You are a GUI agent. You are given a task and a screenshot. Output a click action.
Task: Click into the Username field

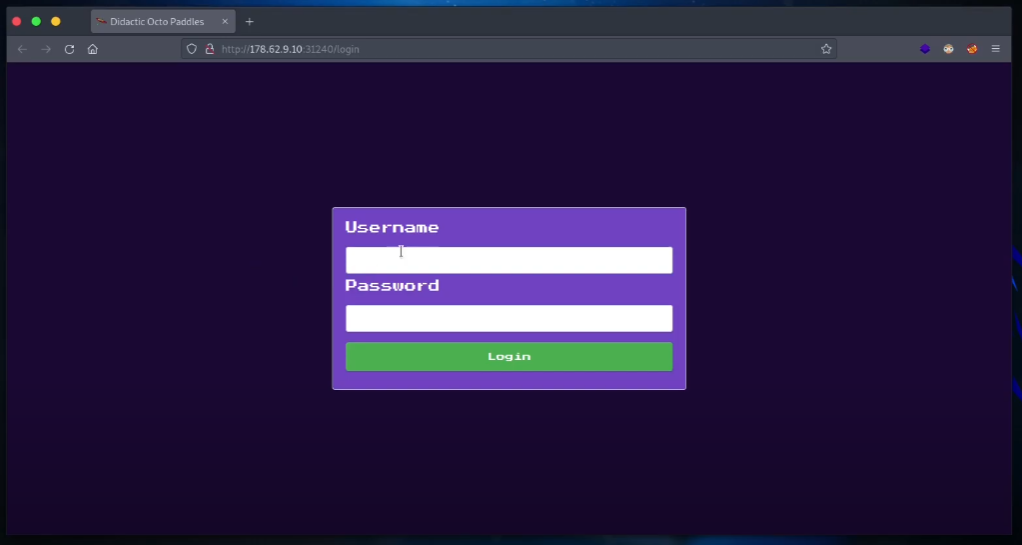coord(509,260)
